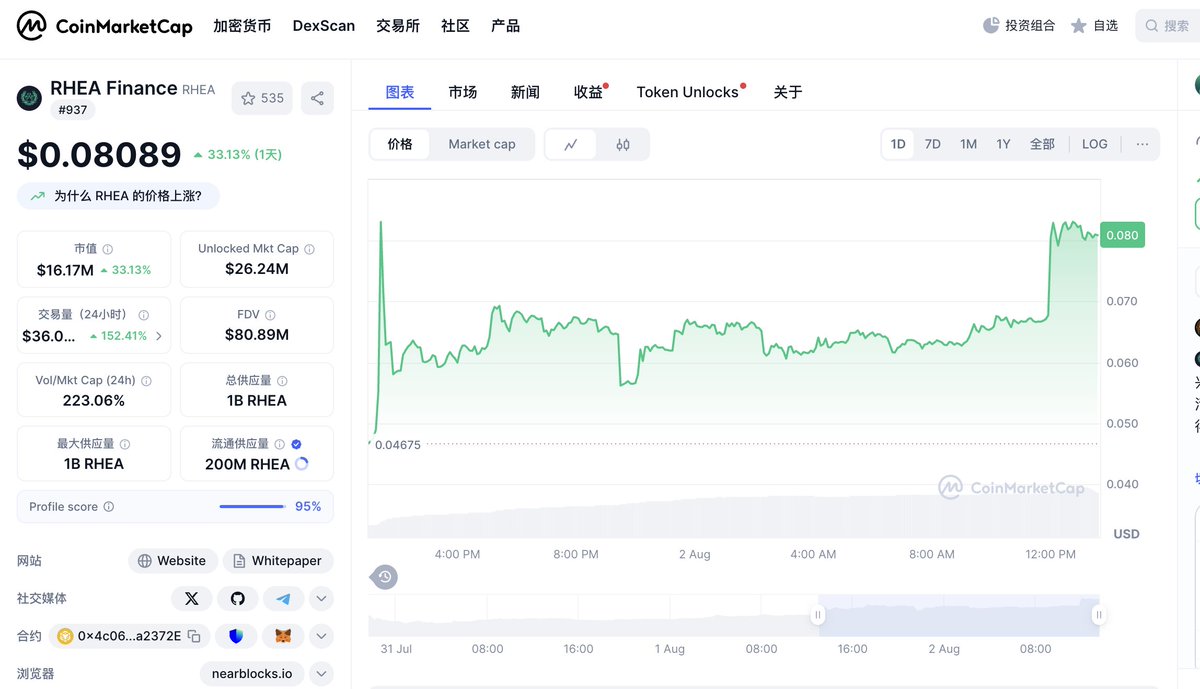Click the 24h volume info icon
1200x689 pixels.
pyautogui.click(x=144, y=314)
